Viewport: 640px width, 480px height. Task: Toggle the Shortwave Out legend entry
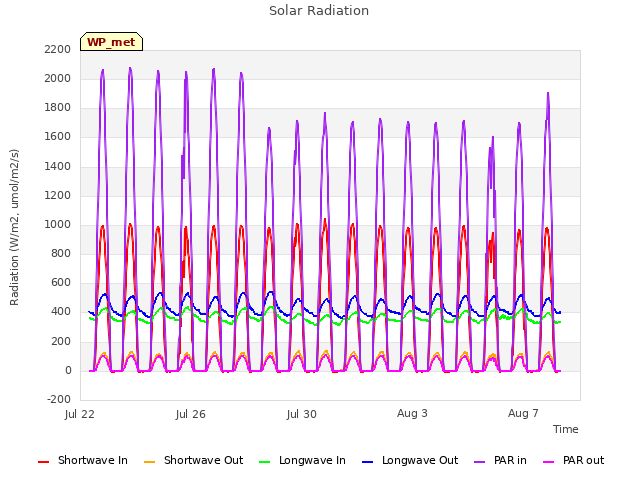(193, 460)
